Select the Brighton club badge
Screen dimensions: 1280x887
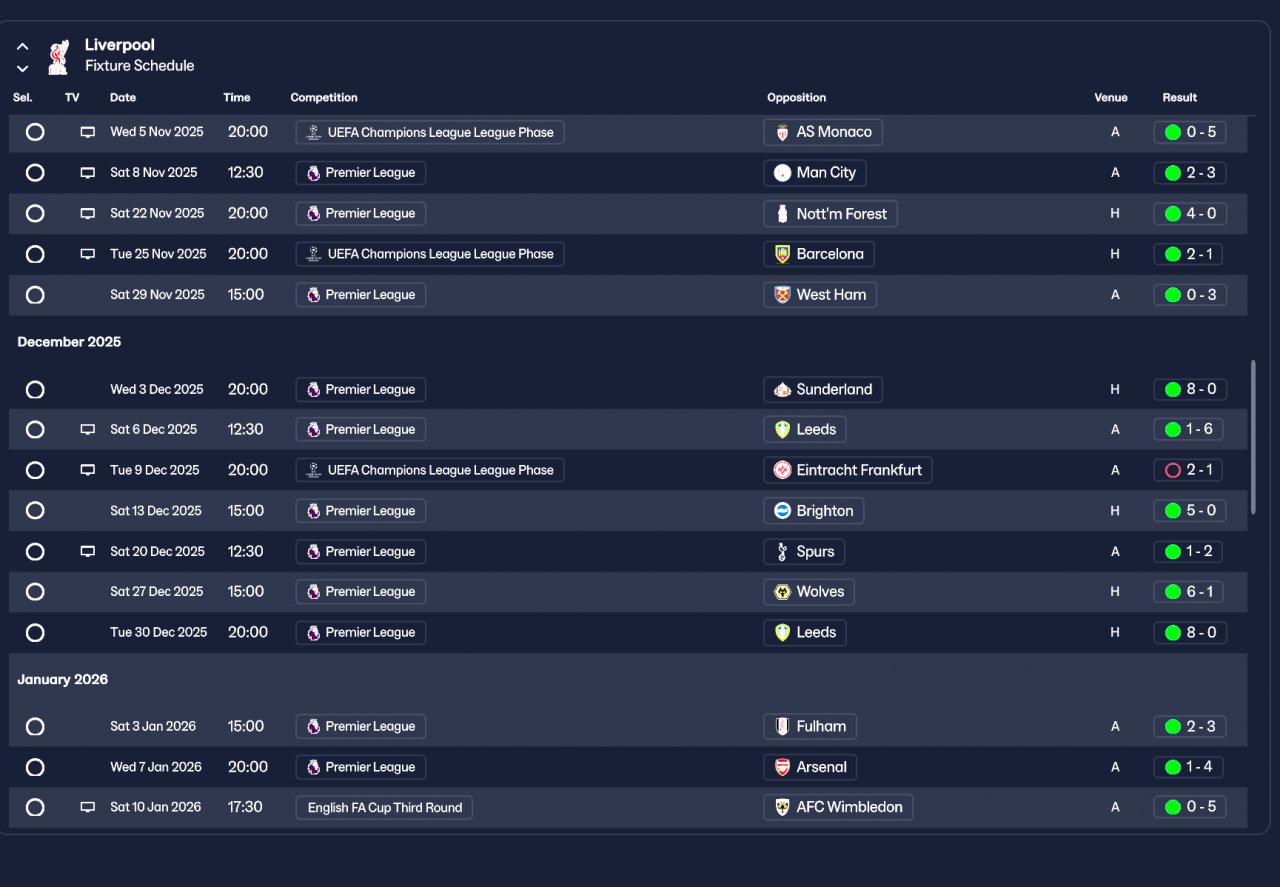point(782,511)
